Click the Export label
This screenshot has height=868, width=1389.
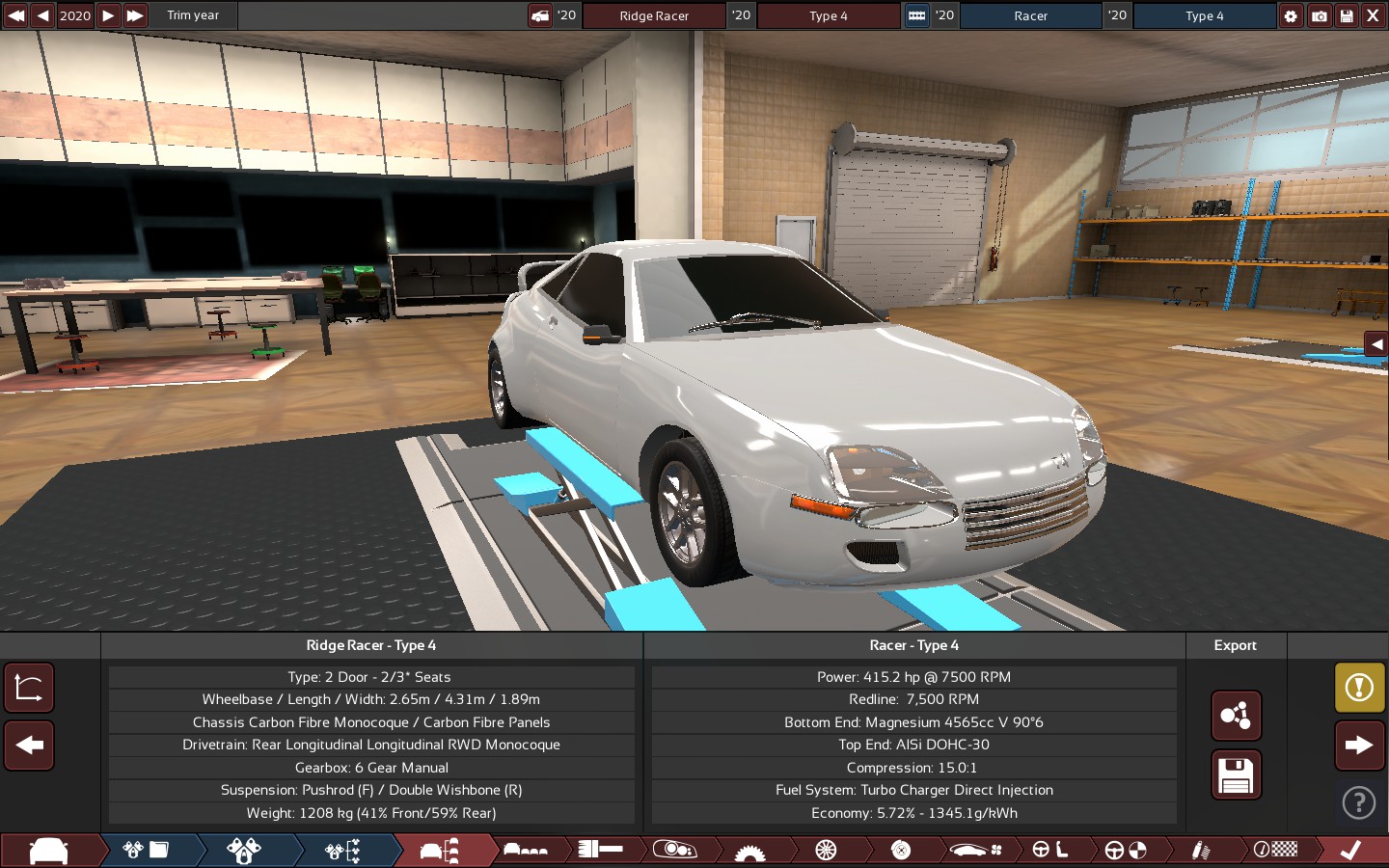coord(1235,645)
